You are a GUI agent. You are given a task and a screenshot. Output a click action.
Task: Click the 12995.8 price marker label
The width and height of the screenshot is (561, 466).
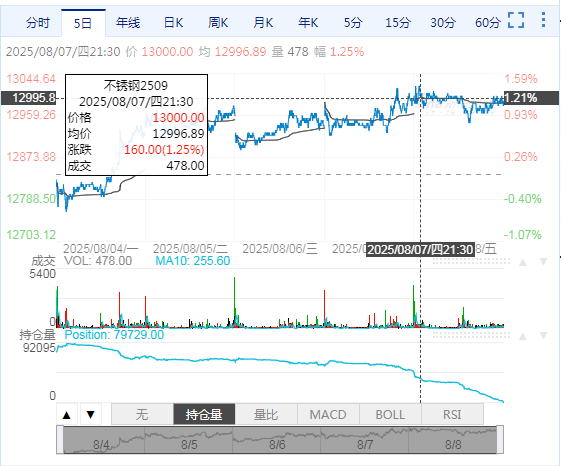pyautogui.click(x=29, y=98)
